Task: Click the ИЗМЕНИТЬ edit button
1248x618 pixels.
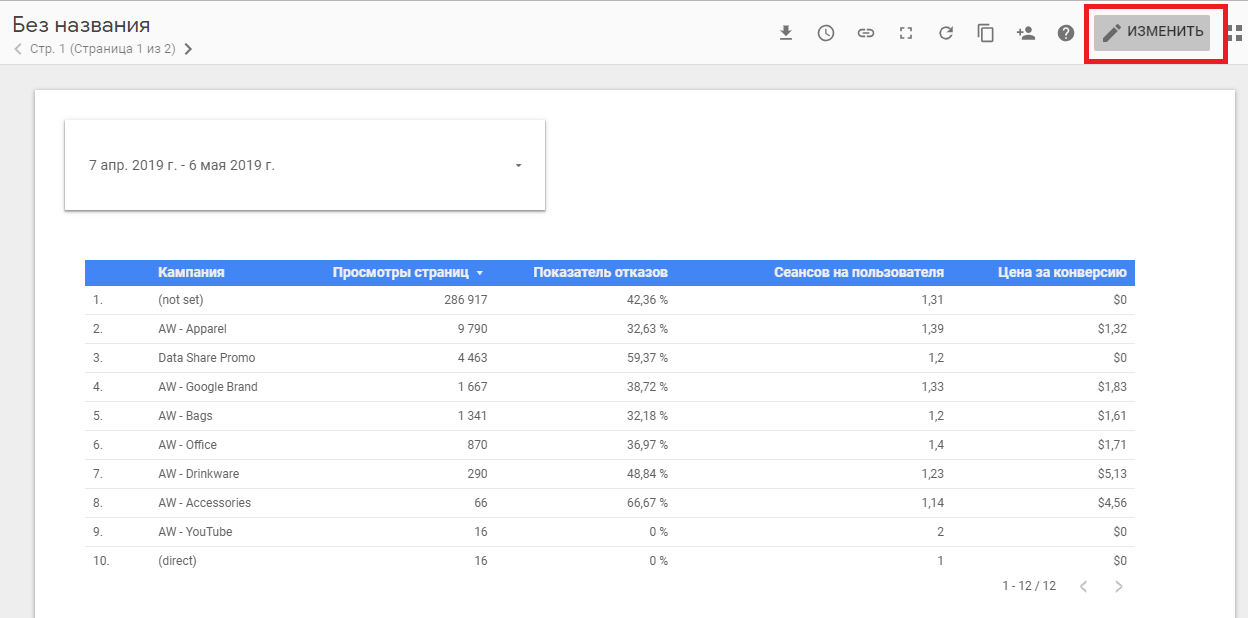Action: click(1153, 32)
